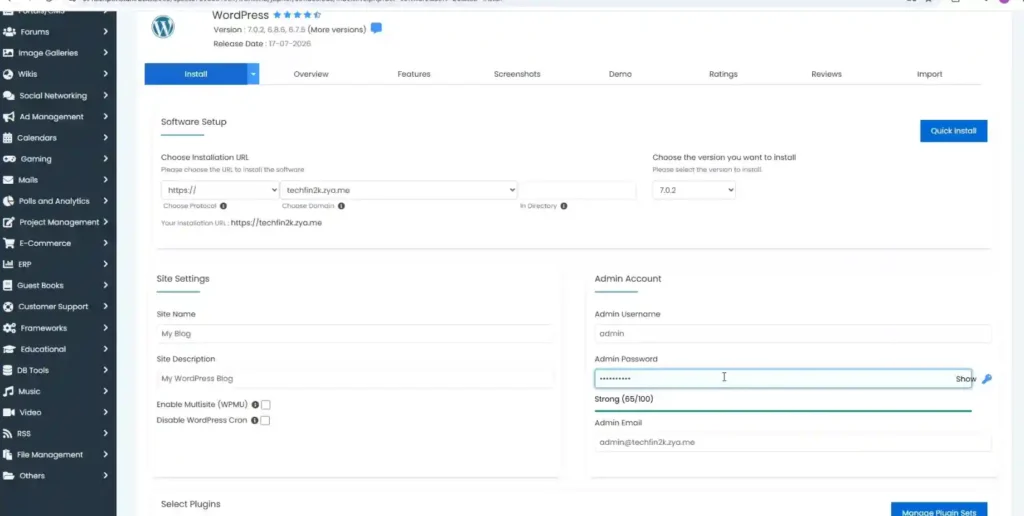Screen dimensions: 1024x516
Task: Click the Gaming controller icon
Action: click(9, 159)
